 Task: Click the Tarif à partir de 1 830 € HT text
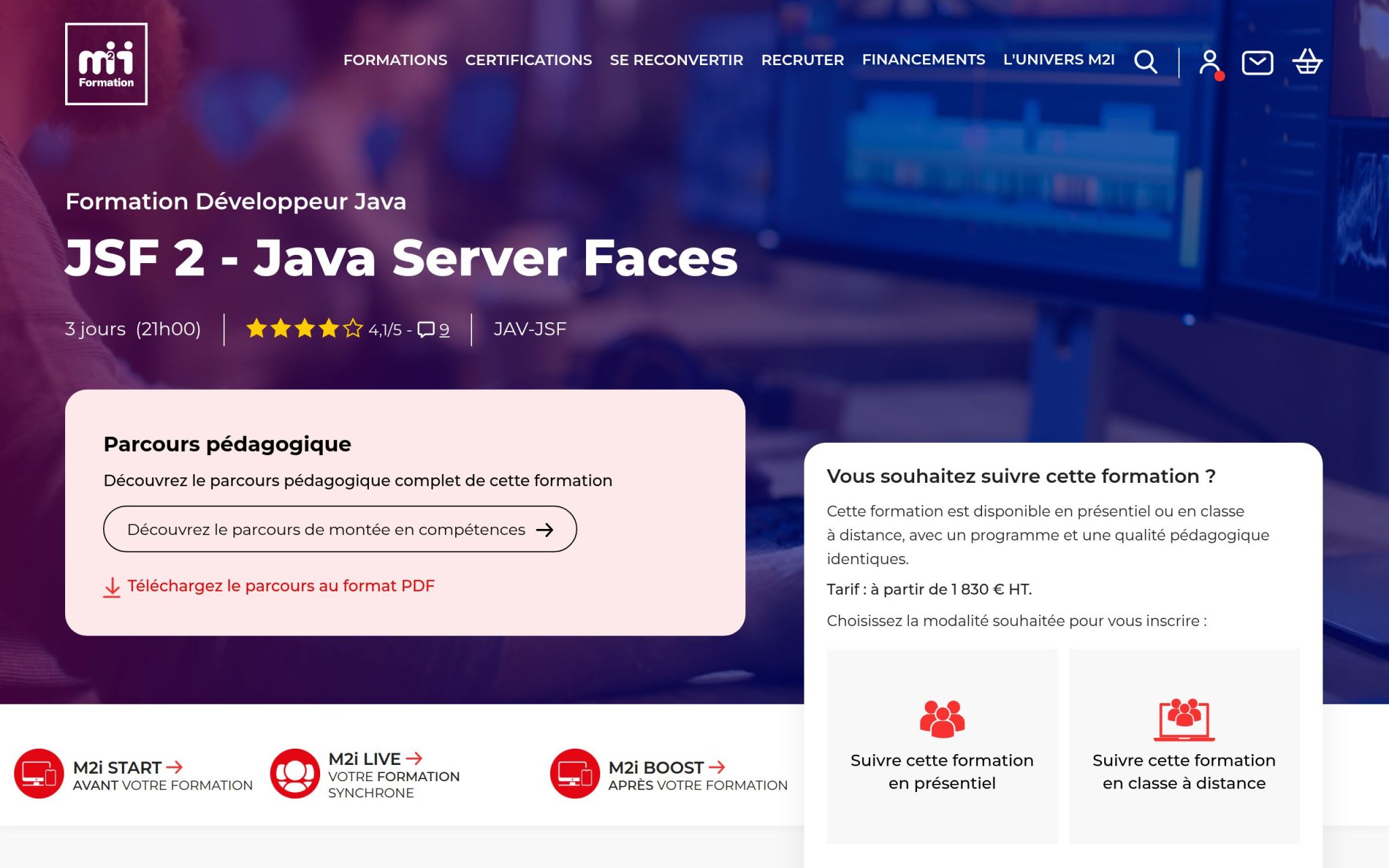929,589
